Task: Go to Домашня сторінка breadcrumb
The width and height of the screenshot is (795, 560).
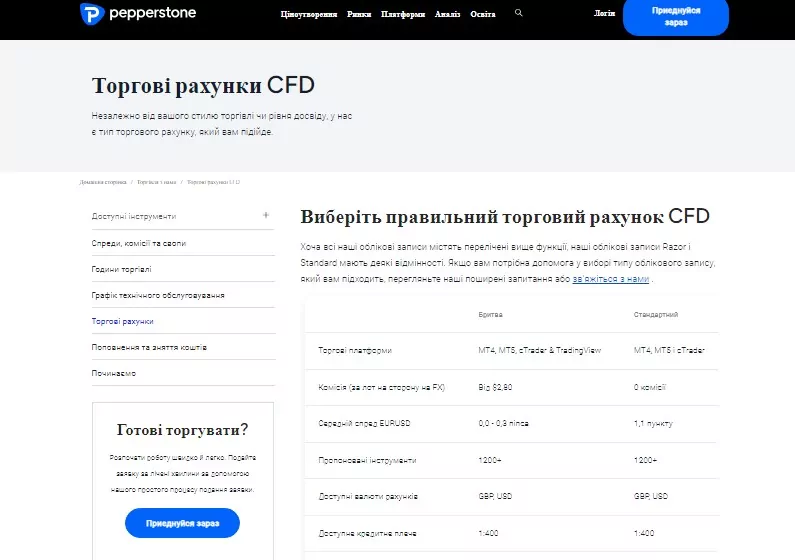Action: click(x=103, y=182)
